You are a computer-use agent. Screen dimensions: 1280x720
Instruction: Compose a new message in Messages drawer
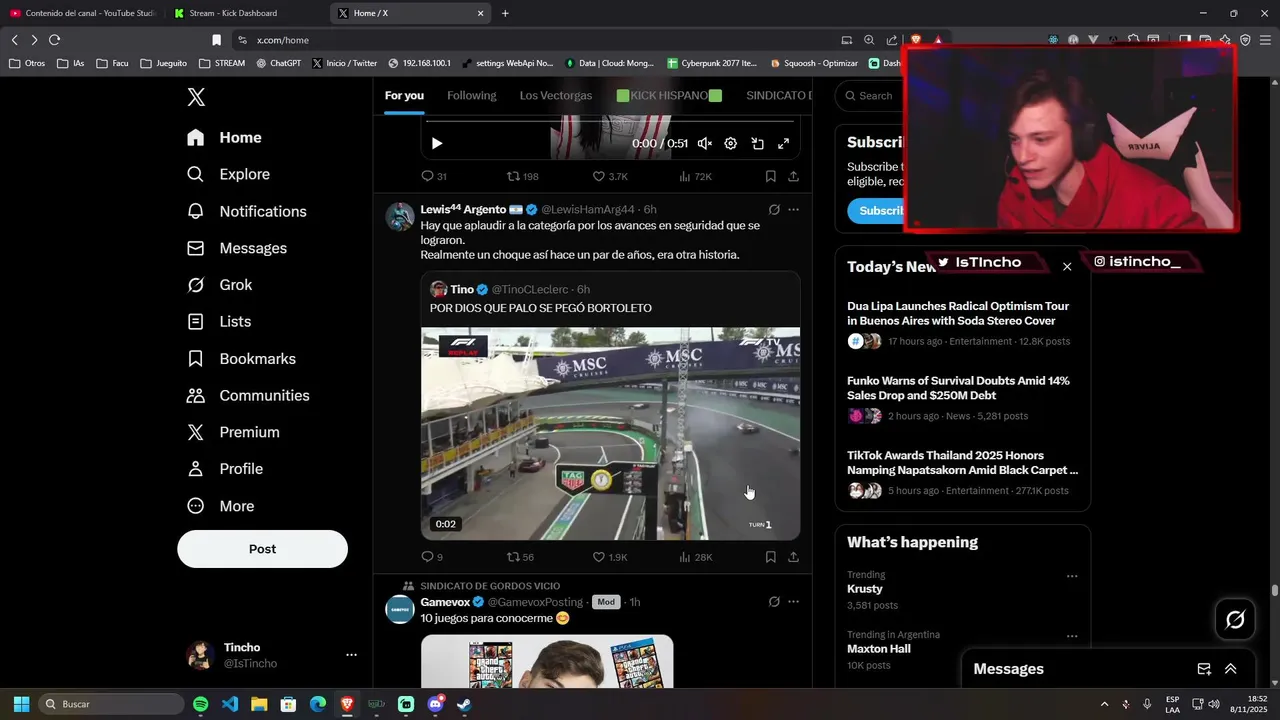(1204, 669)
